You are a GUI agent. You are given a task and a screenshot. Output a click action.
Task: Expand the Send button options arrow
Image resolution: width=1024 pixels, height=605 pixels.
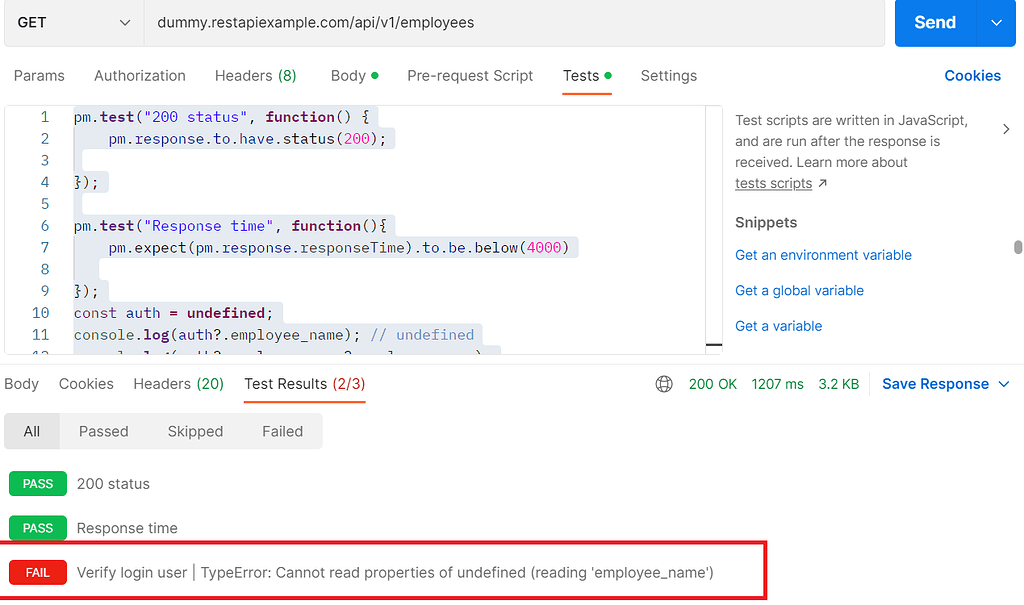(996, 22)
